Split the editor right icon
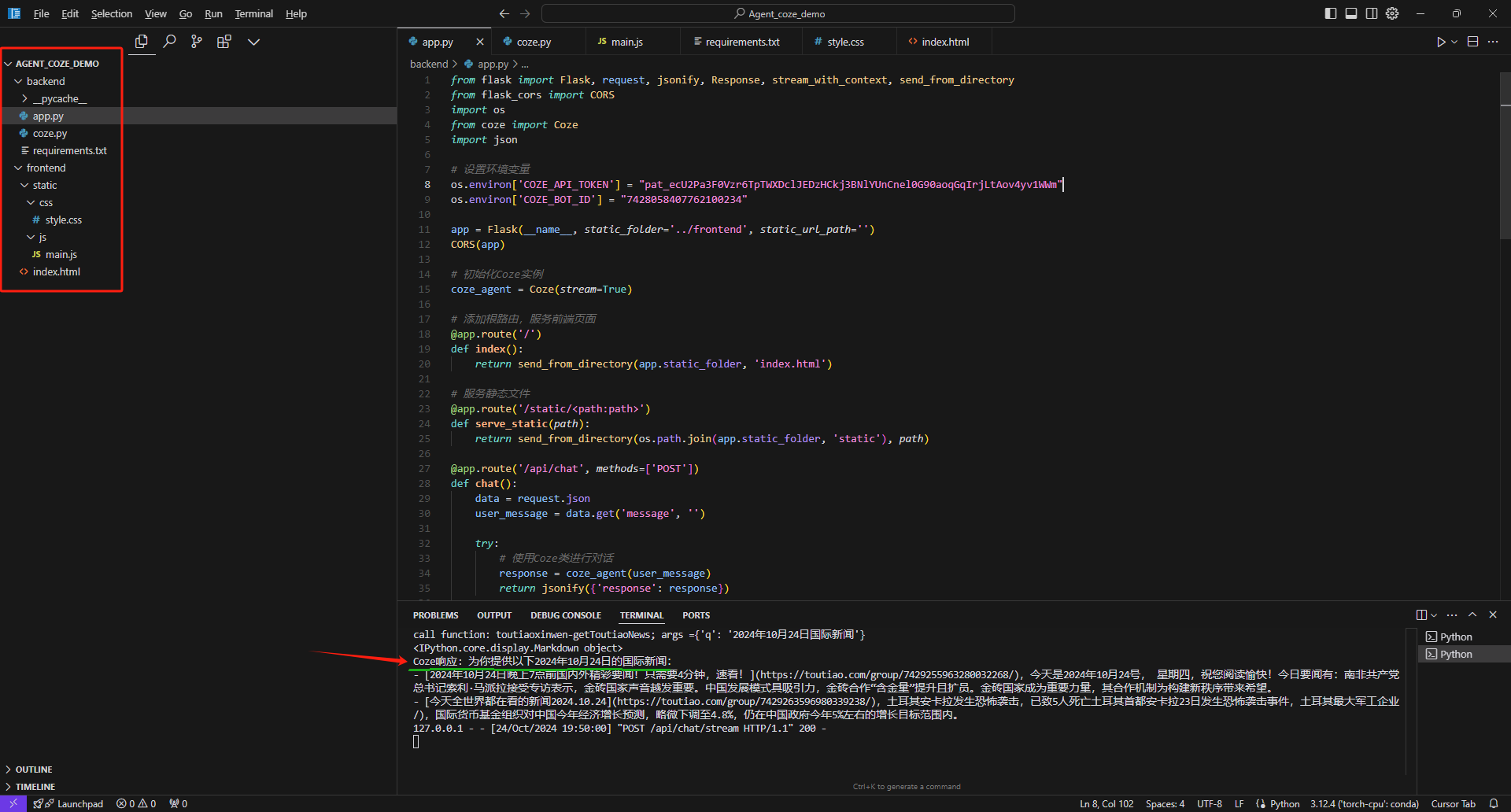The width and height of the screenshot is (1511, 812). click(1473, 42)
